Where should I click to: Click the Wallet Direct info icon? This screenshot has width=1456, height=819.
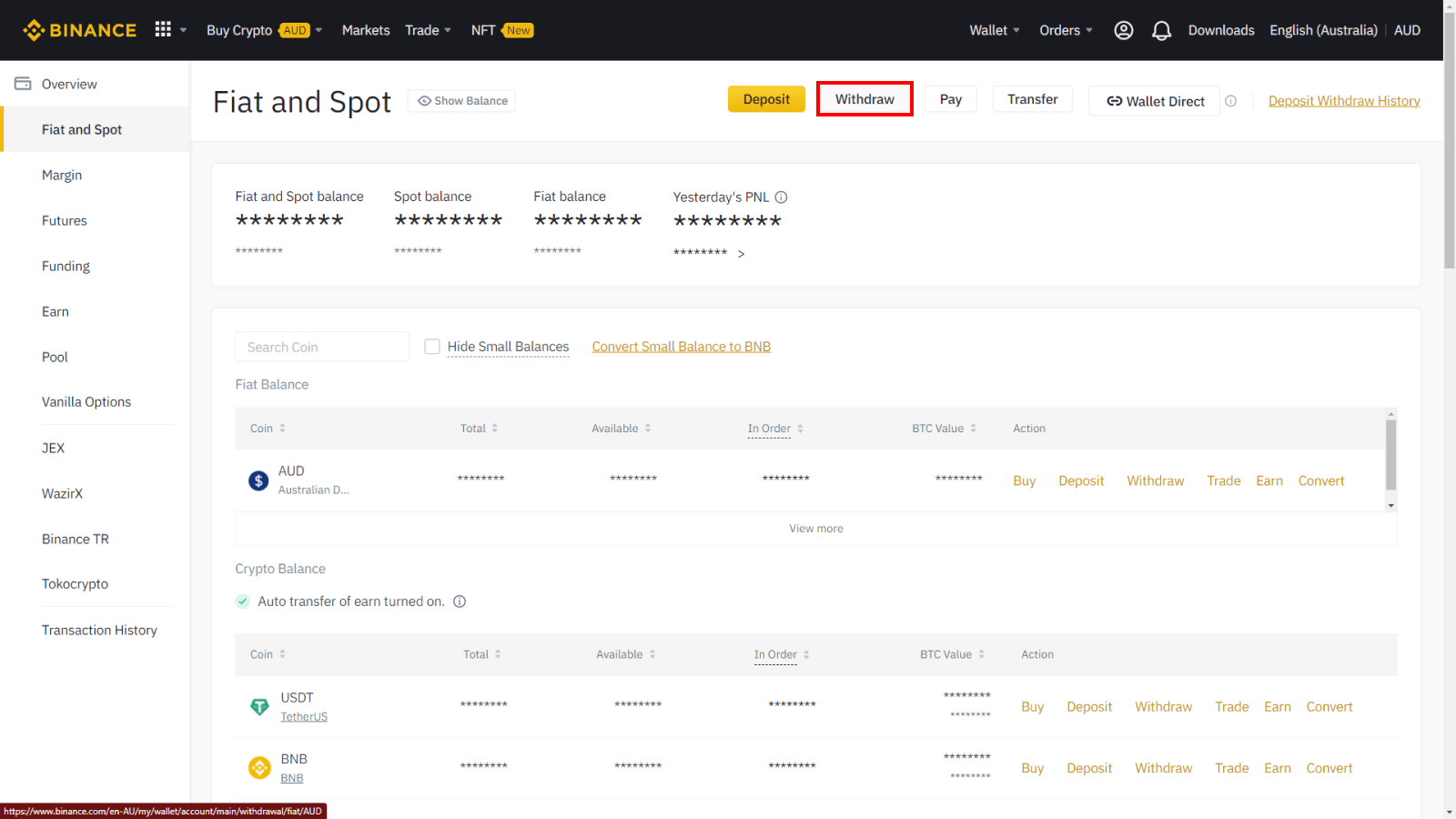[1230, 101]
